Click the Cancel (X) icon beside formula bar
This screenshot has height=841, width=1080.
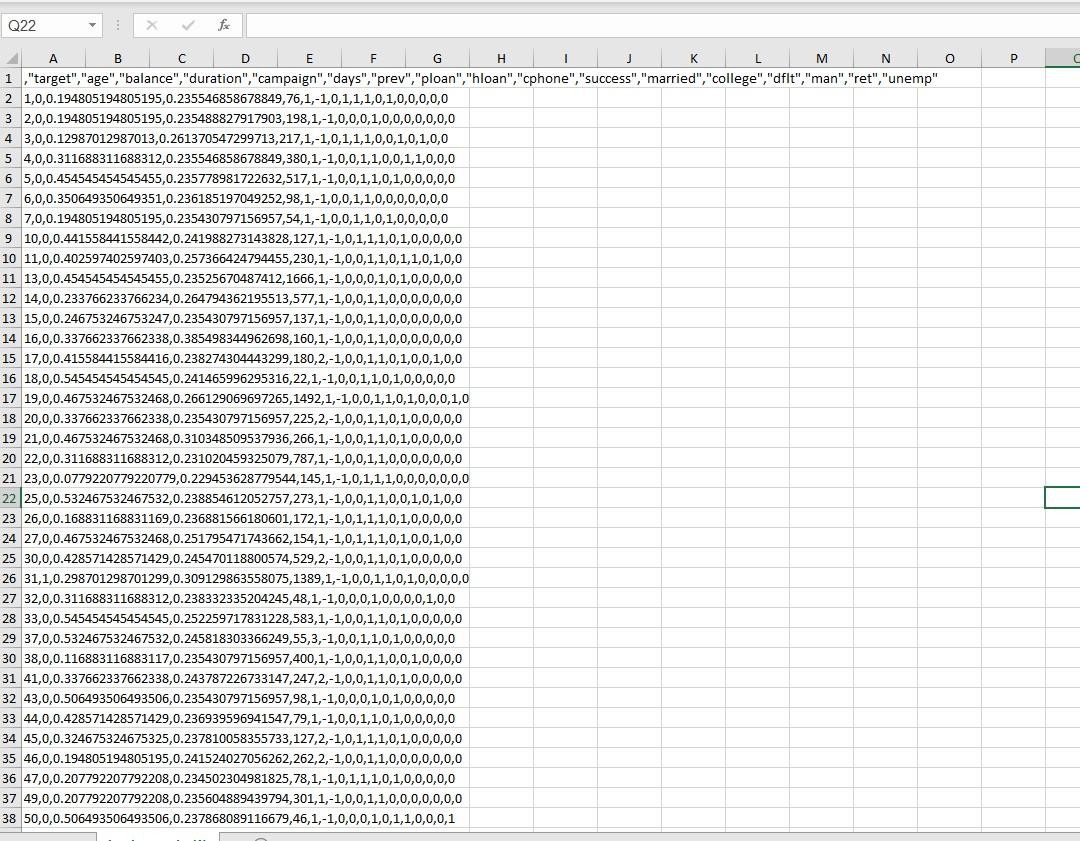[x=152, y=25]
